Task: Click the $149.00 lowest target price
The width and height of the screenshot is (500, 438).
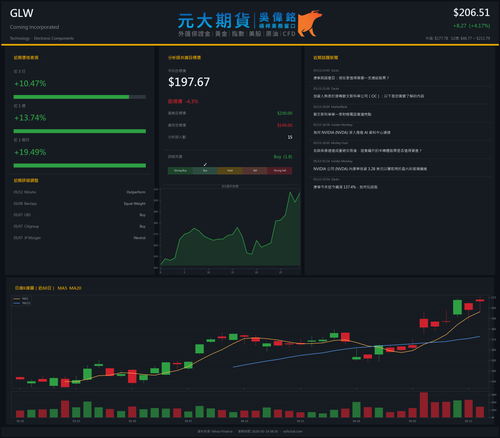Action: 285,125
